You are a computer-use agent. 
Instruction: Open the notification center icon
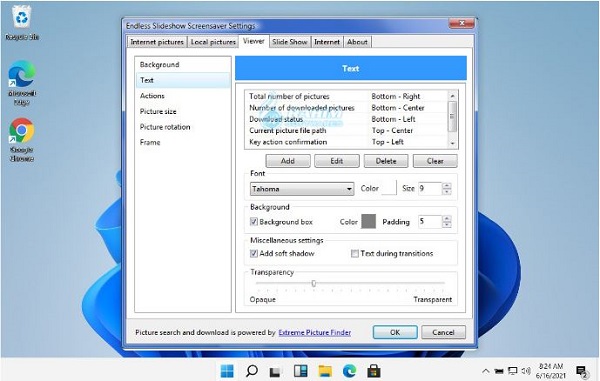tap(582, 371)
